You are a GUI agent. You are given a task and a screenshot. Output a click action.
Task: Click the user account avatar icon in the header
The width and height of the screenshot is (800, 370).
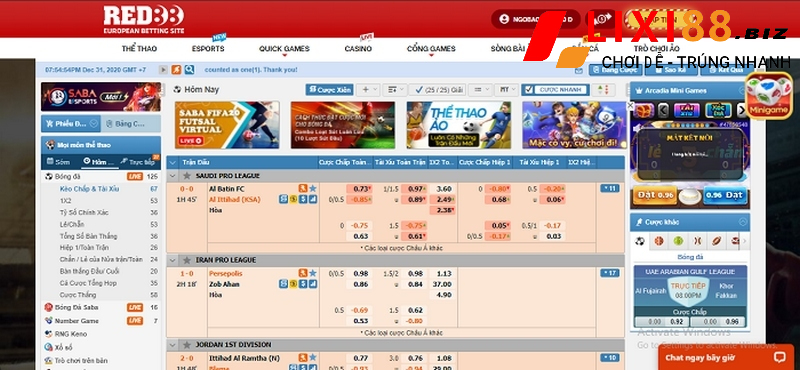[x=505, y=19]
